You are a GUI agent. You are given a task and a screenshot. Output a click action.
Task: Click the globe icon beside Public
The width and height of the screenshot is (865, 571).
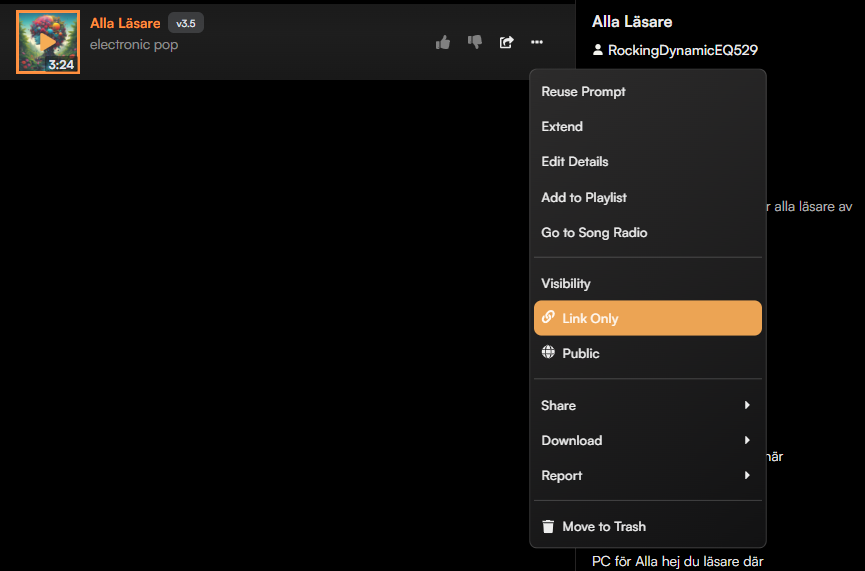(548, 353)
